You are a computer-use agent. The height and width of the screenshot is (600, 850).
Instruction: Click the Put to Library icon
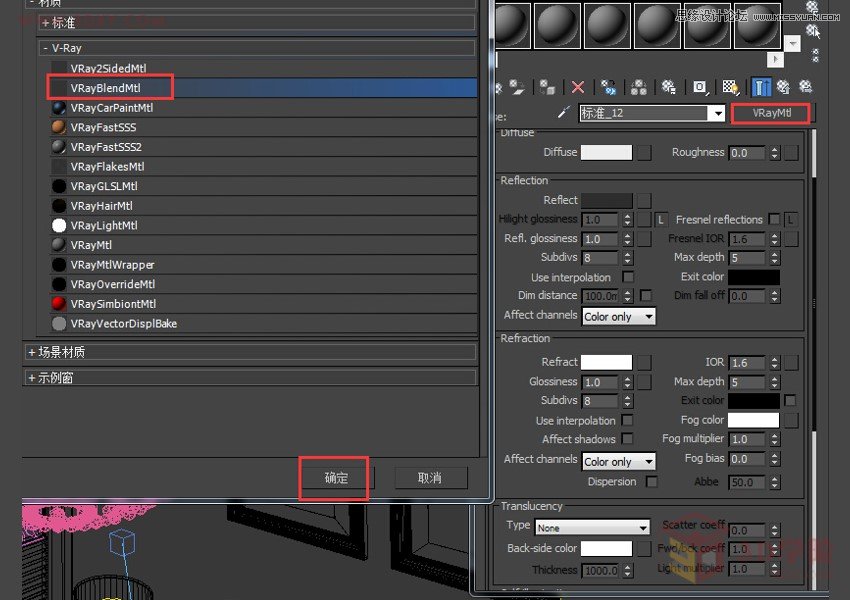(669, 86)
